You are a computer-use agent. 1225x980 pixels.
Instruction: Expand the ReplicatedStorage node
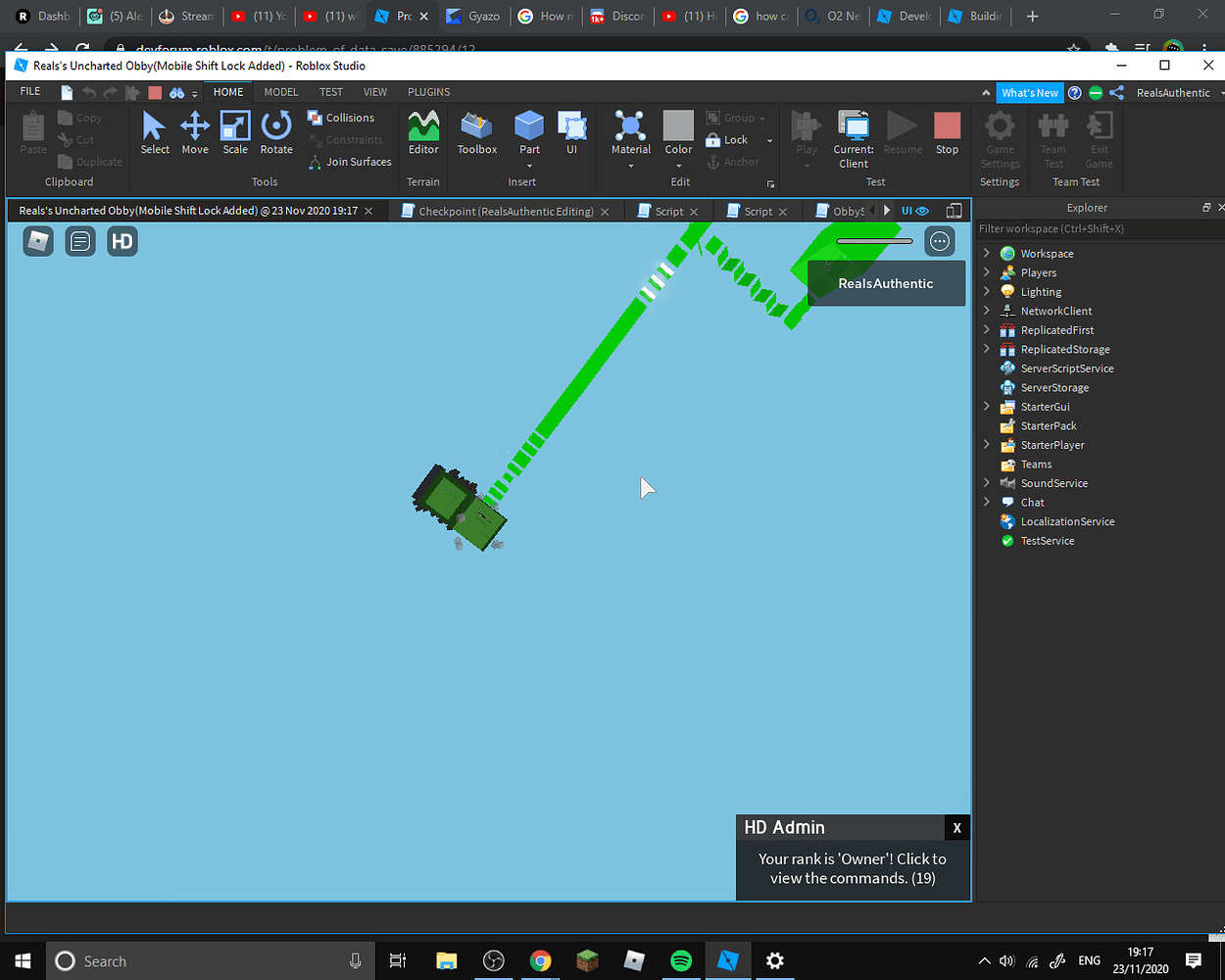tap(987, 349)
